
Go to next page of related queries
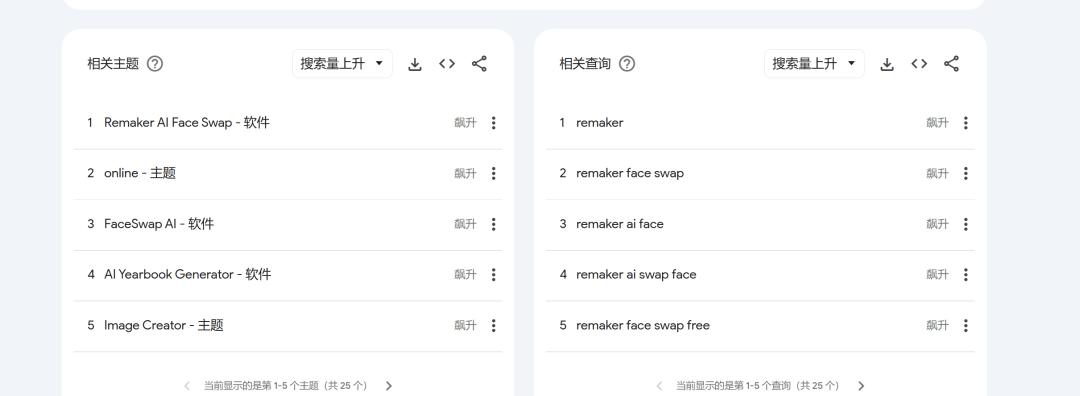[x=861, y=386]
